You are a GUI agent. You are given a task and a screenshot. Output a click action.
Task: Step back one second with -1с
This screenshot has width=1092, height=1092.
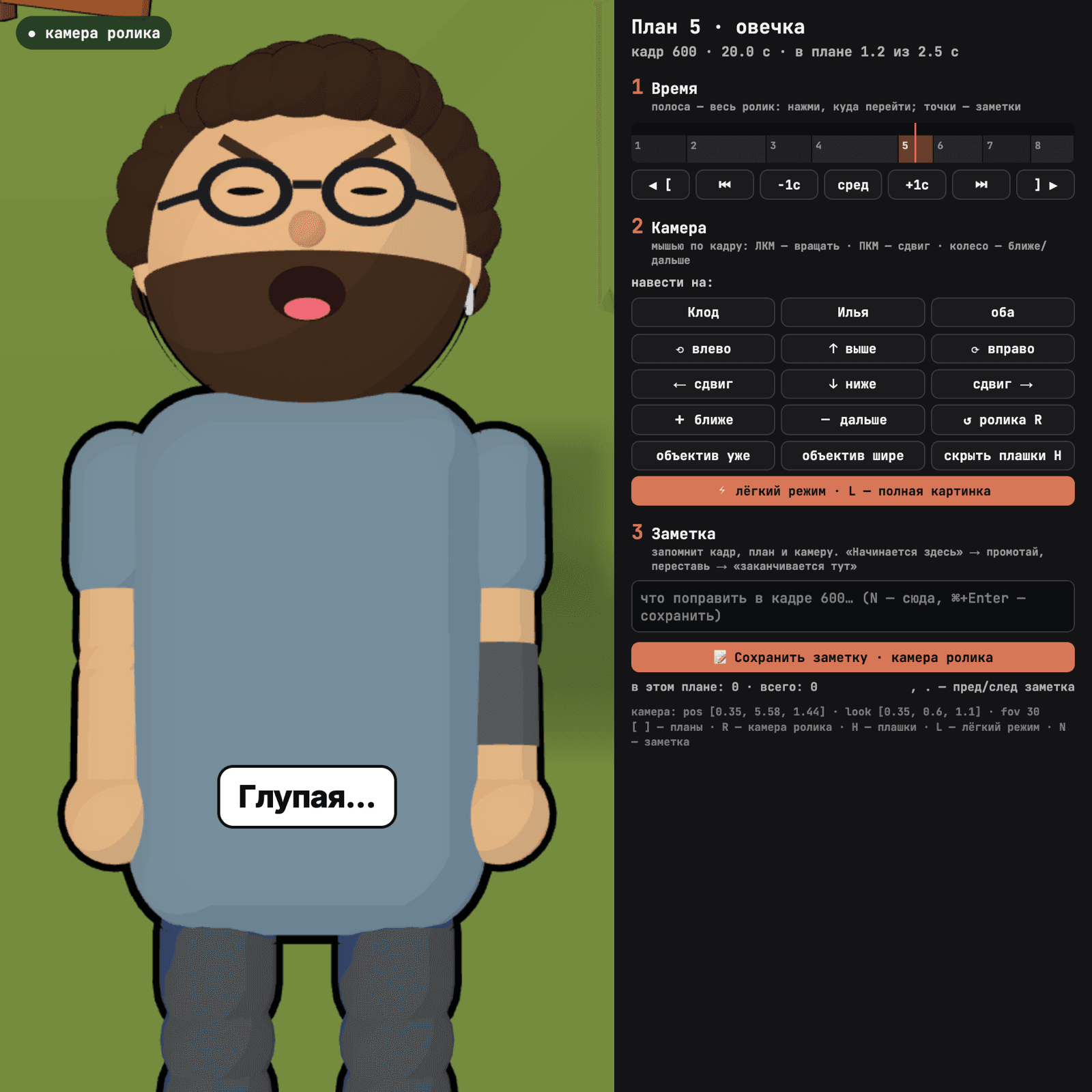pos(788,185)
